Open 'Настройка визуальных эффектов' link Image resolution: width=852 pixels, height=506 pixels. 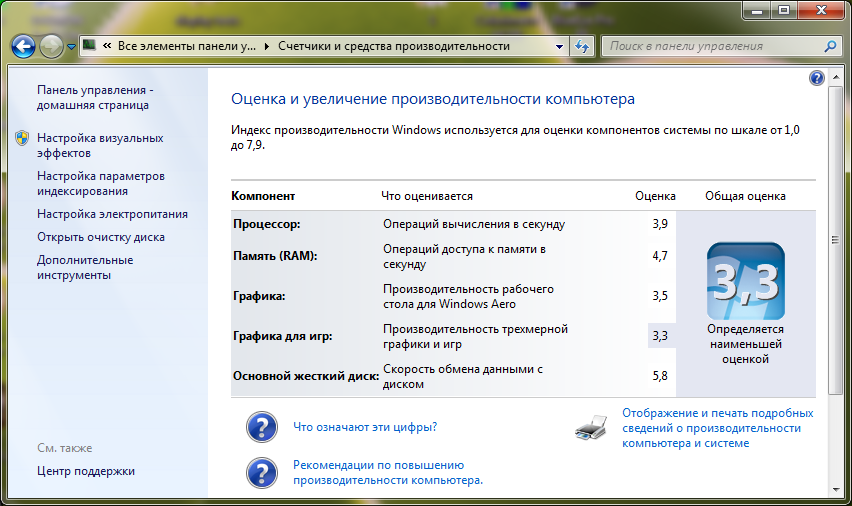[100, 146]
